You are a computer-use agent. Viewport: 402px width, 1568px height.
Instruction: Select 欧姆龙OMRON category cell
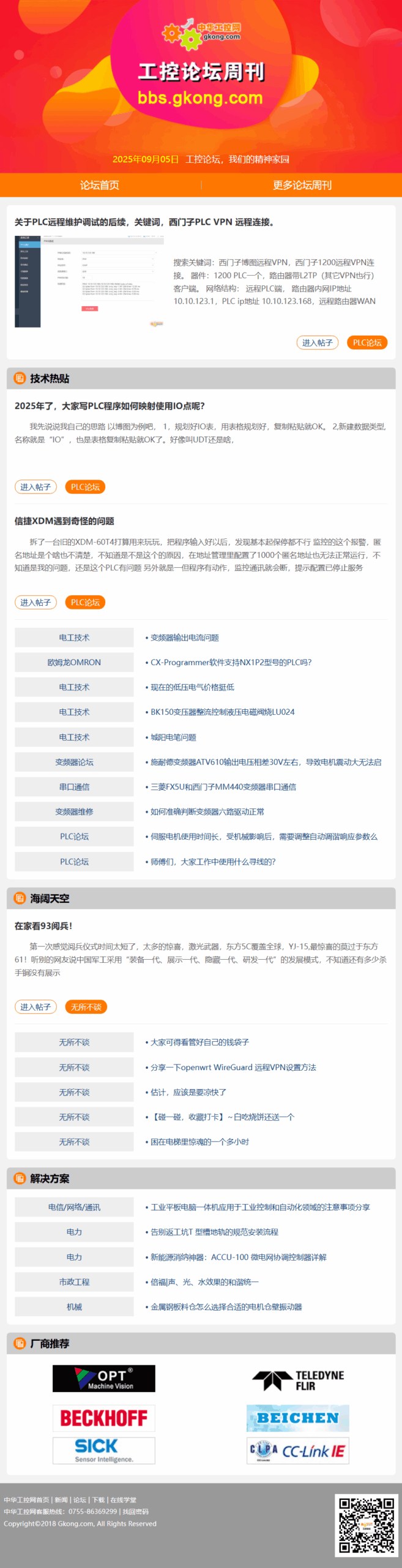(74, 662)
